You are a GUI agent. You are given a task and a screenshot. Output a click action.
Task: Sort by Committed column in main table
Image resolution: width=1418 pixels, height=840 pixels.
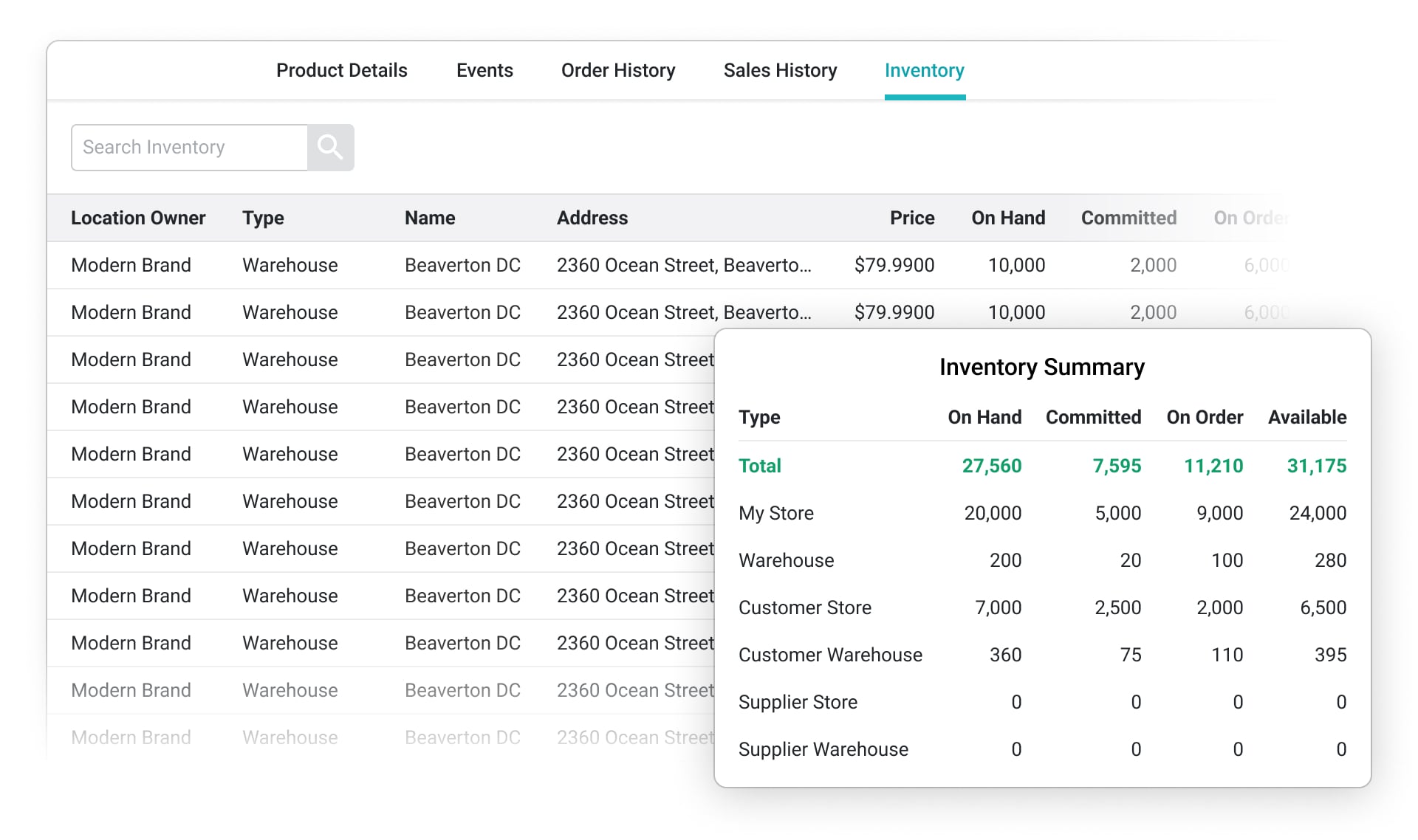1128,218
